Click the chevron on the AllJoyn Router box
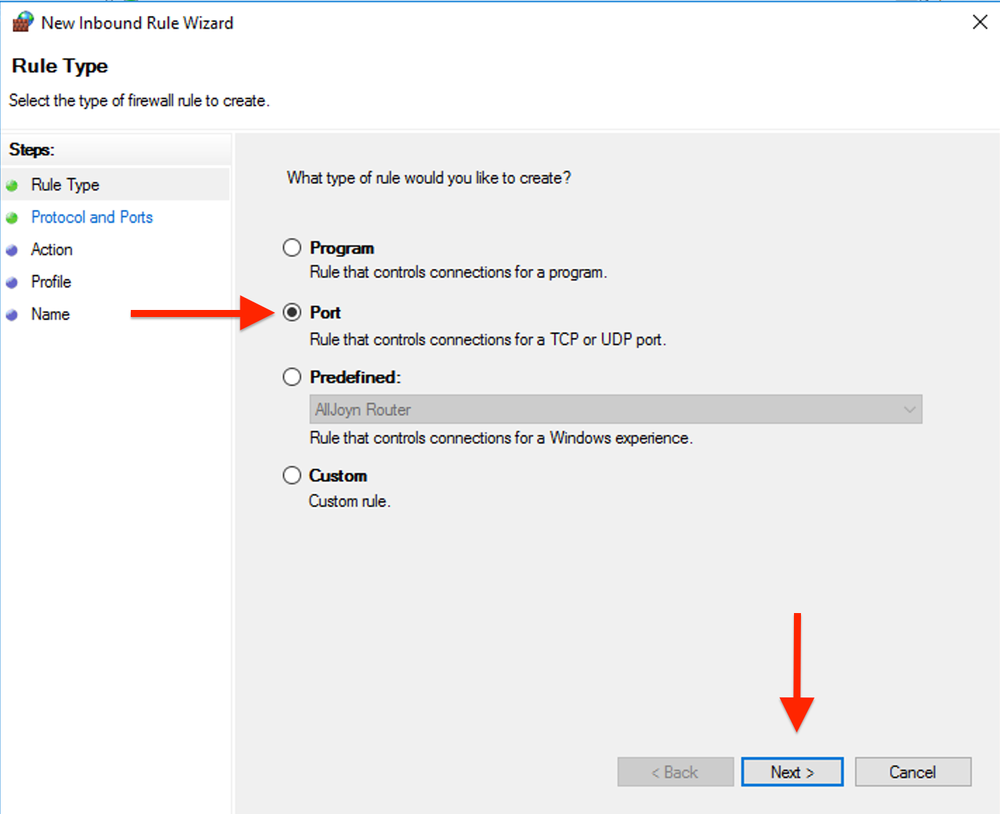1000x814 pixels. [x=909, y=409]
